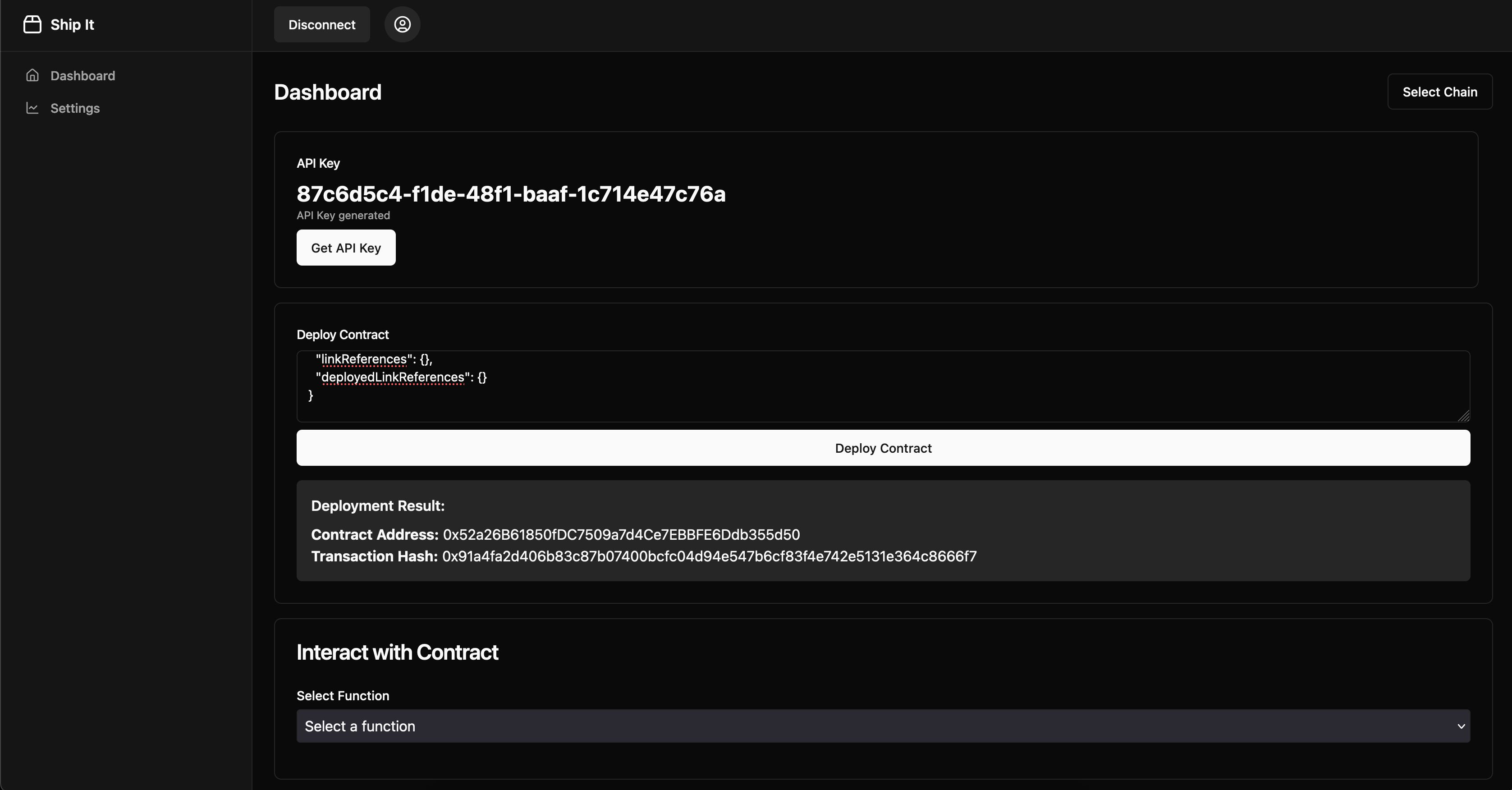Click the Select Function label
Screen dimensions: 1512x790
[x=343, y=695]
